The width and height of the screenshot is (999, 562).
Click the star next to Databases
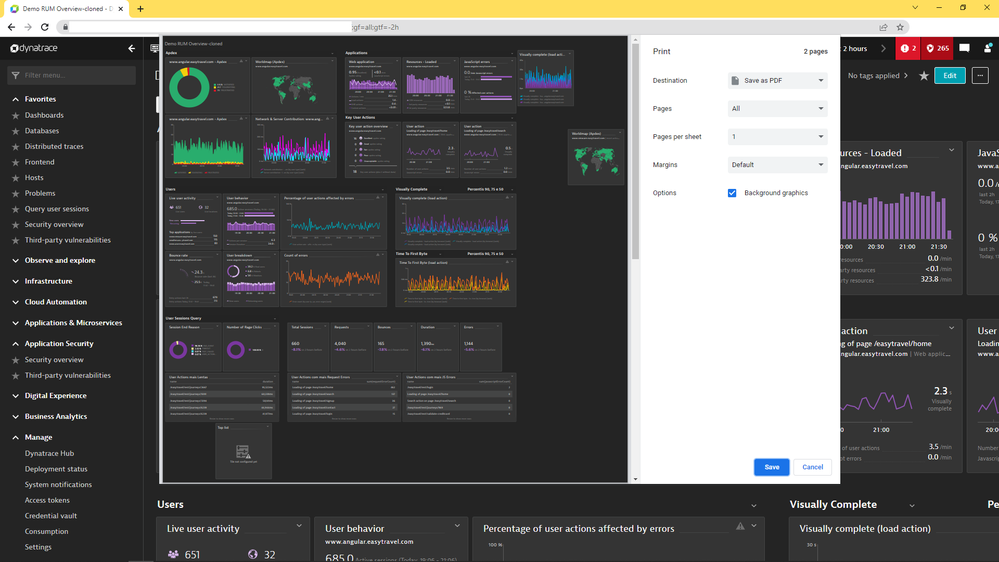(x=15, y=131)
